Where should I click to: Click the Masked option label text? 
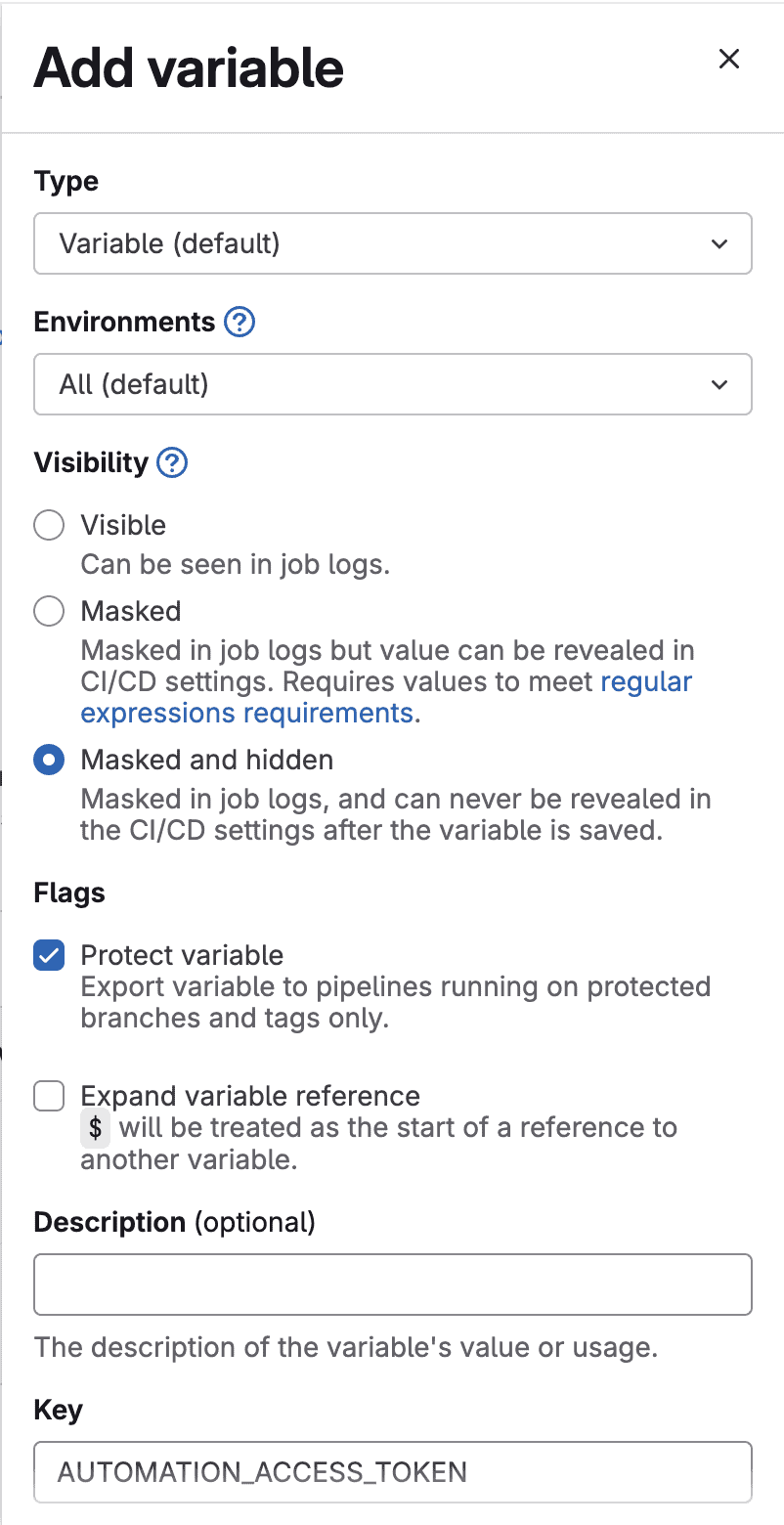[x=131, y=611]
